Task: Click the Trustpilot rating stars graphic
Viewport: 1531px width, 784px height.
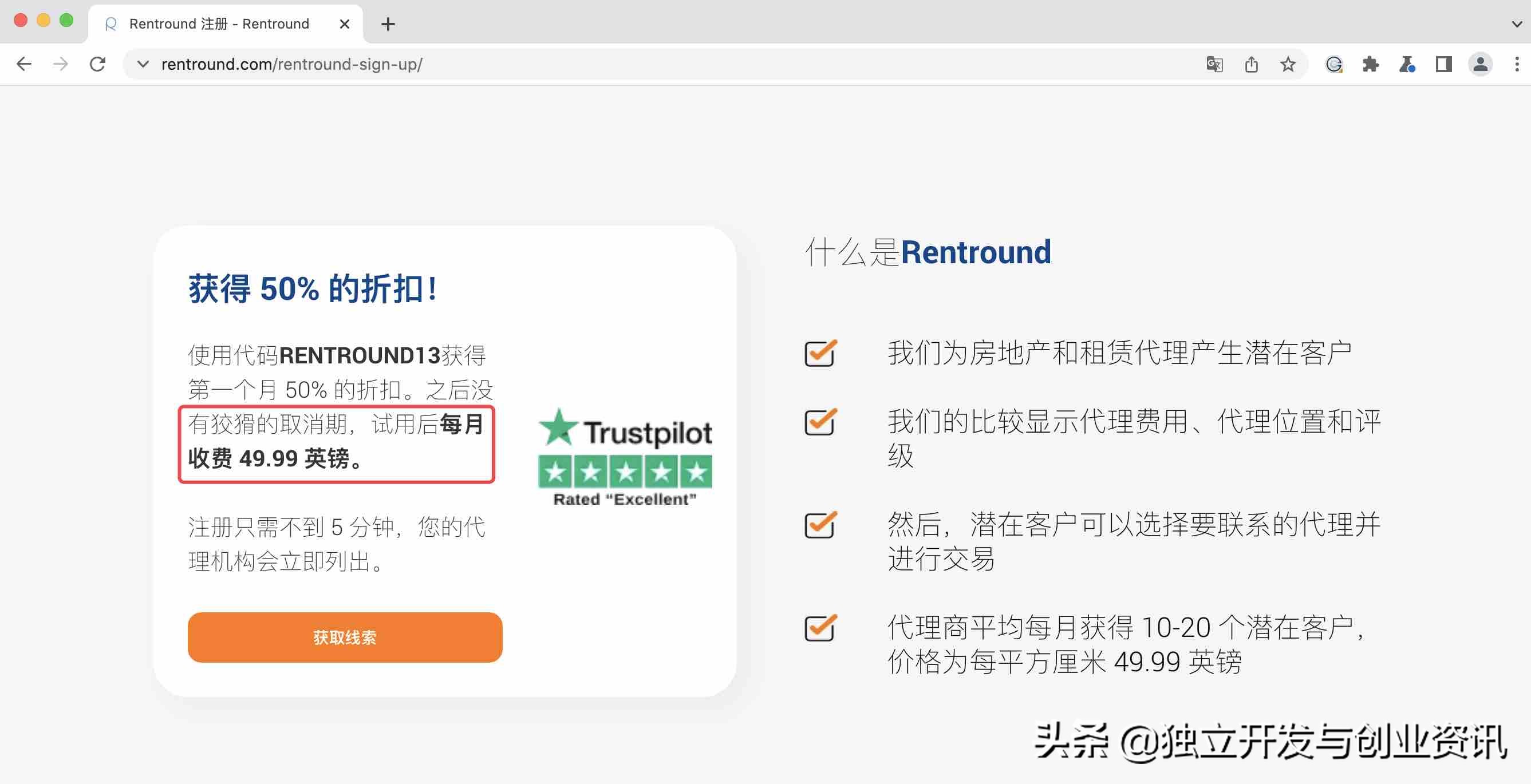Action: [x=624, y=471]
